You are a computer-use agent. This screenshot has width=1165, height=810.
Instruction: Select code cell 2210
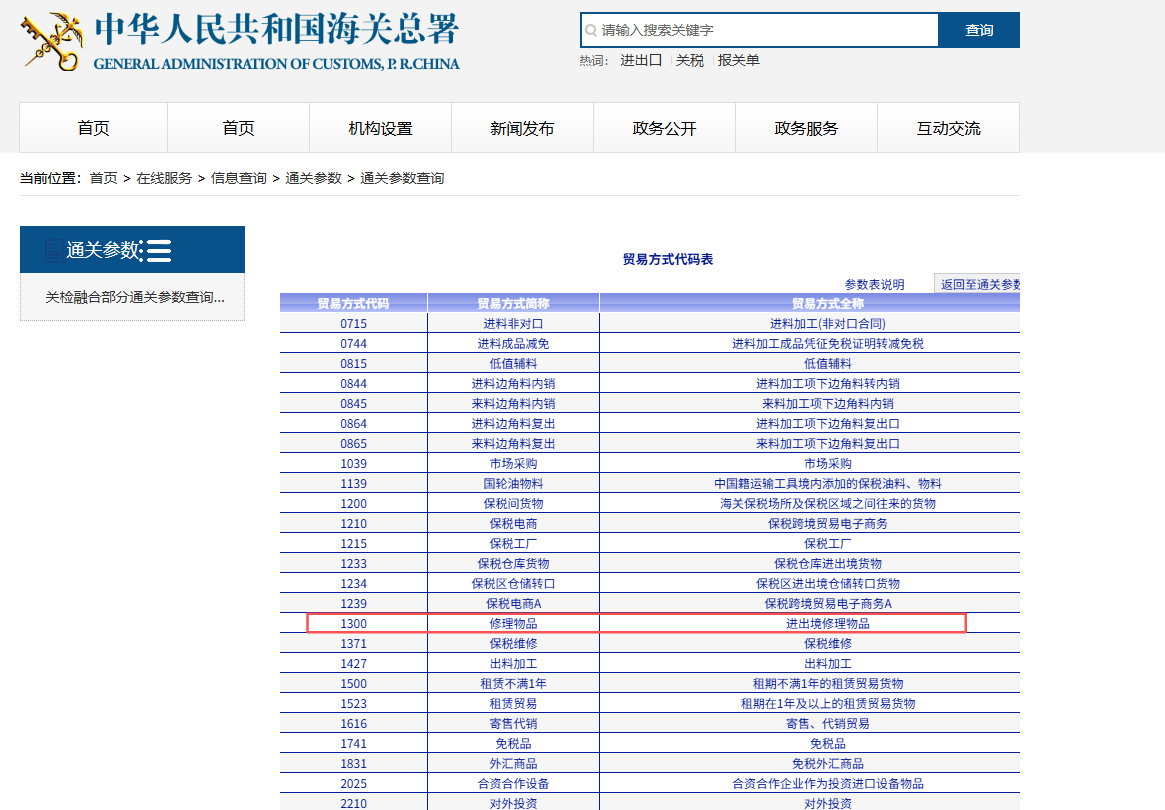pyautogui.click(x=354, y=803)
